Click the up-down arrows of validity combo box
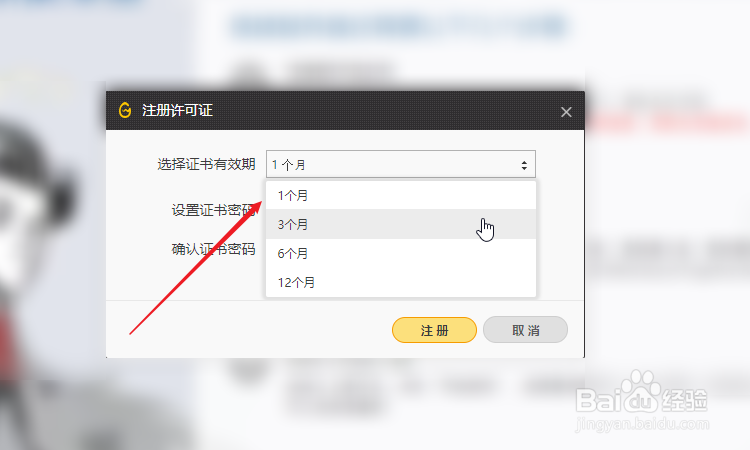This screenshot has height=450, width=750. [524, 165]
